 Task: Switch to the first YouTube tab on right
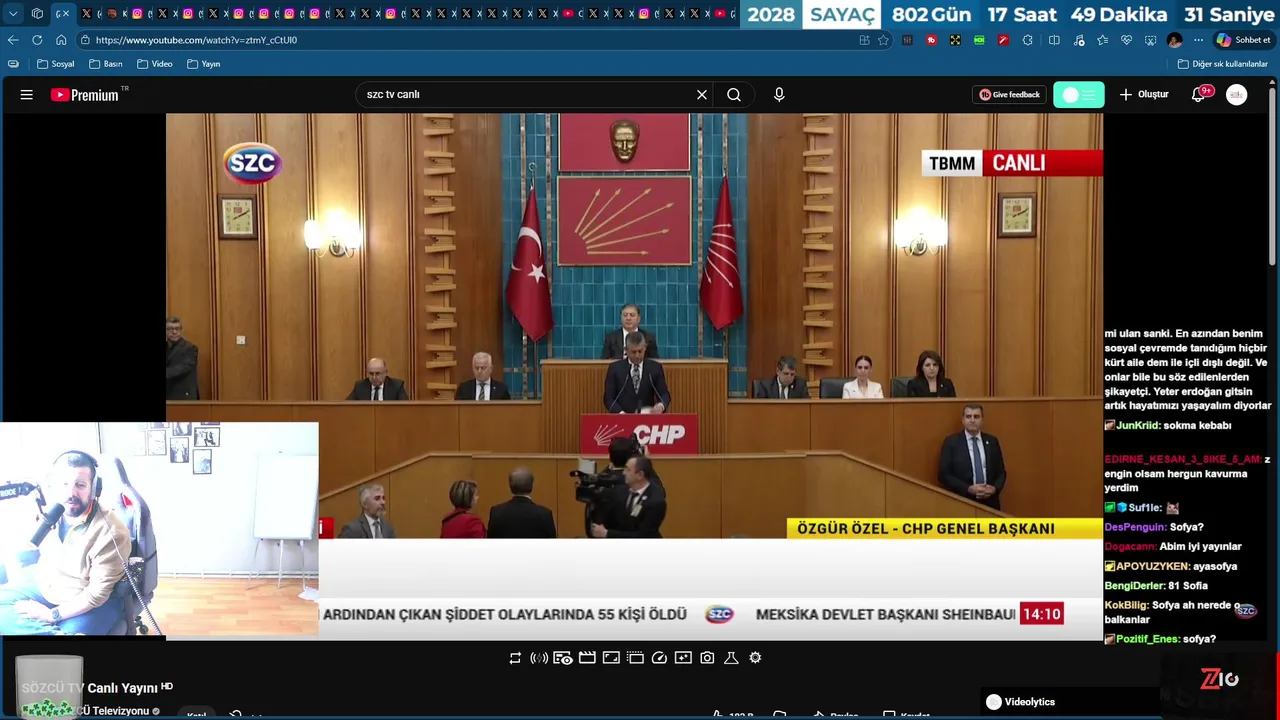568,14
